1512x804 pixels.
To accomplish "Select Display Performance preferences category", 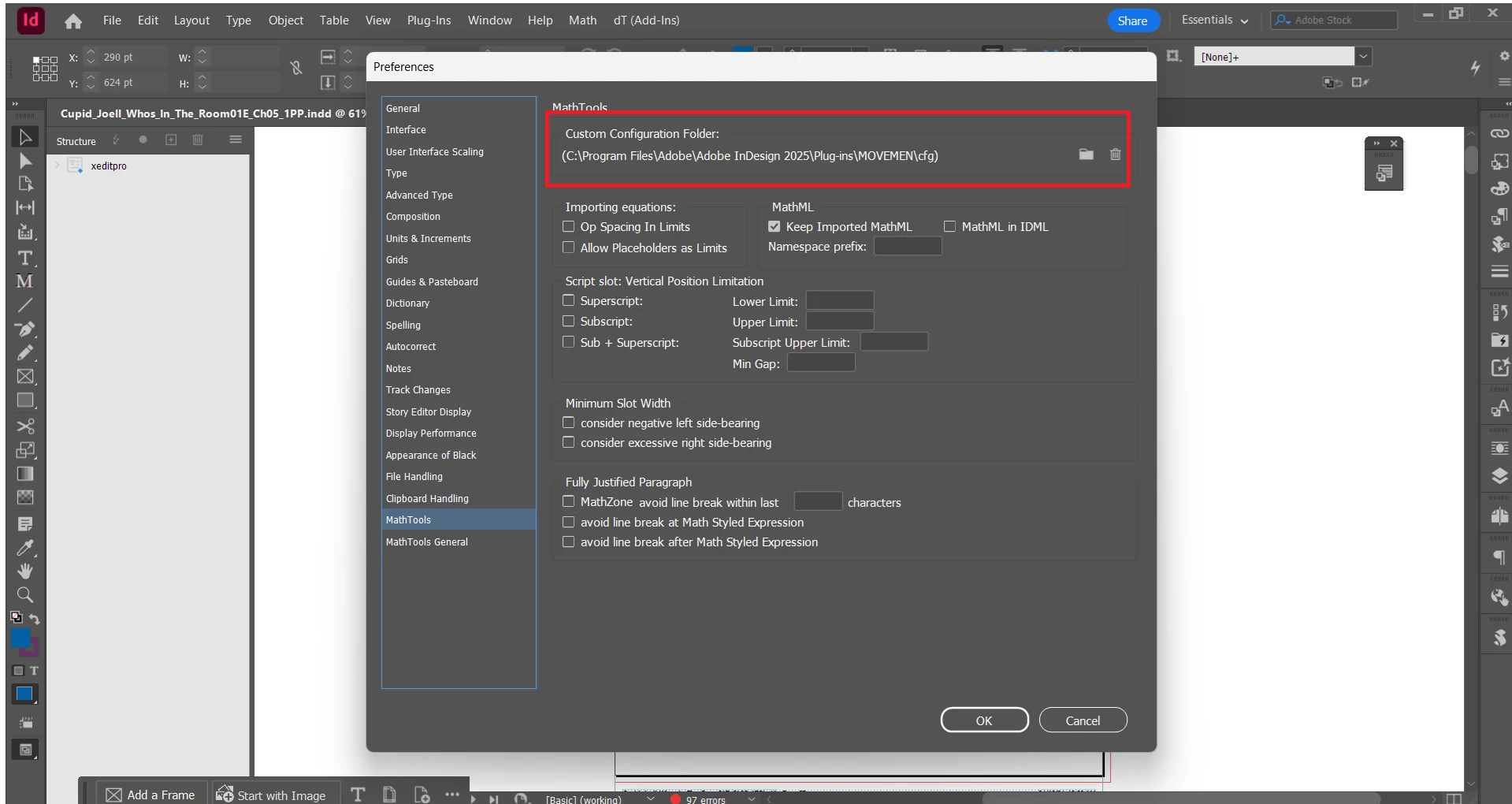I will [459, 433].
